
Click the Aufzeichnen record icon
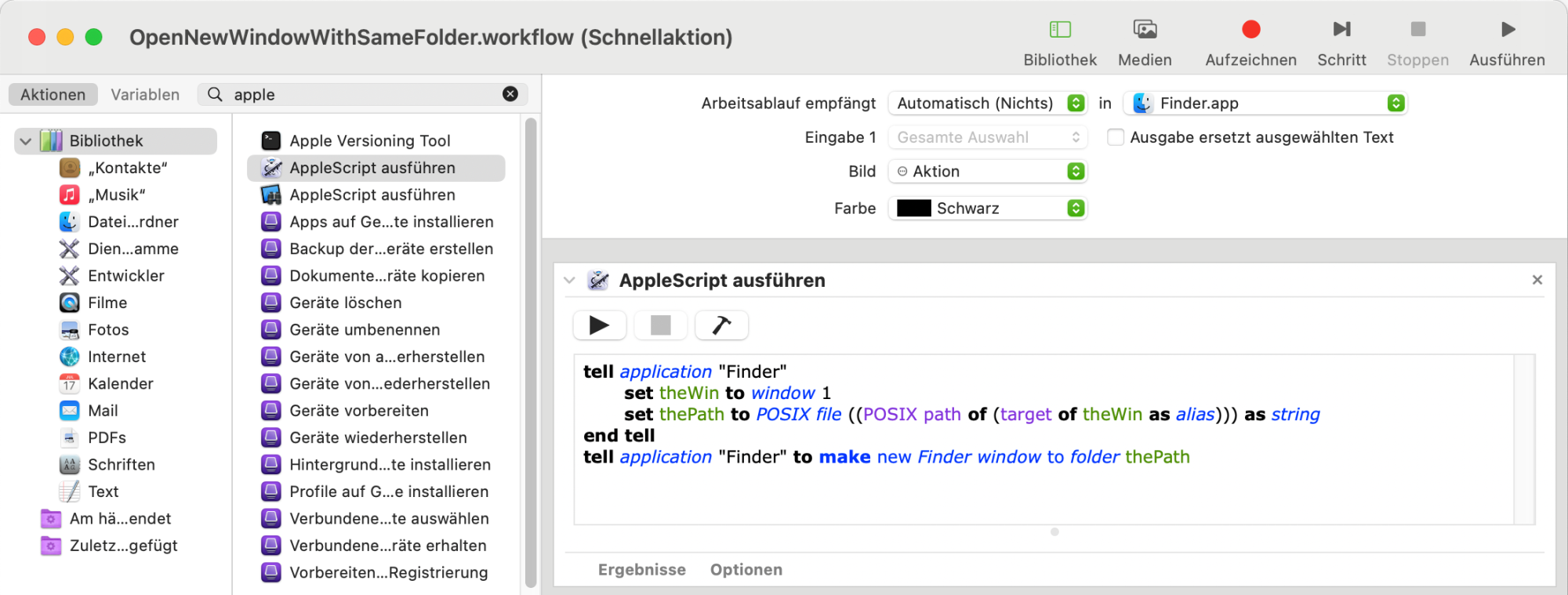tap(1250, 30)
